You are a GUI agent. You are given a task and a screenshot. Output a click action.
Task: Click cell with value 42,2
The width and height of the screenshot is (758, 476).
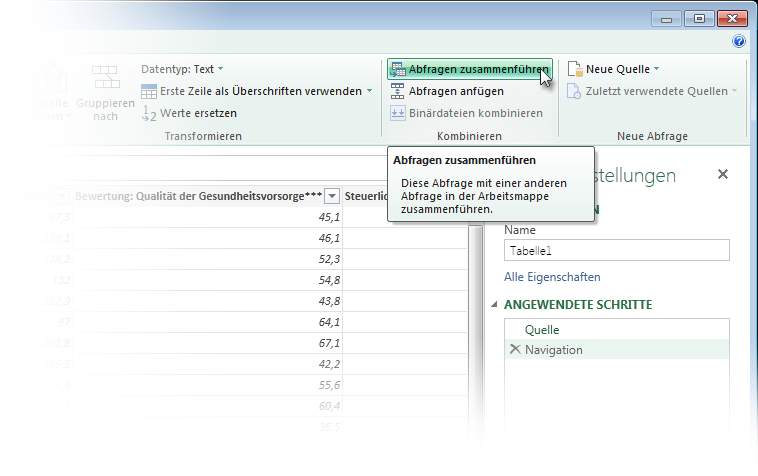[207, 364]
